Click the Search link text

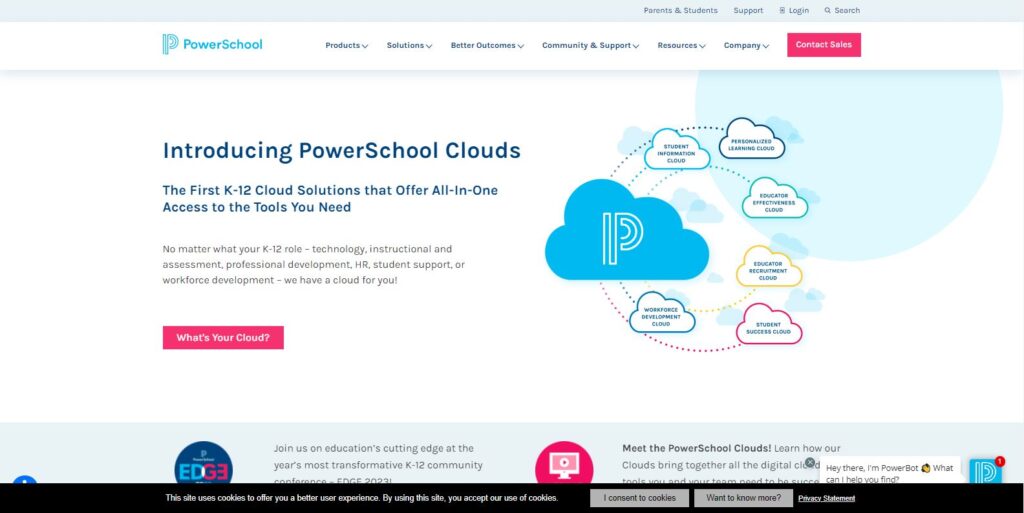tap(847, 10)
